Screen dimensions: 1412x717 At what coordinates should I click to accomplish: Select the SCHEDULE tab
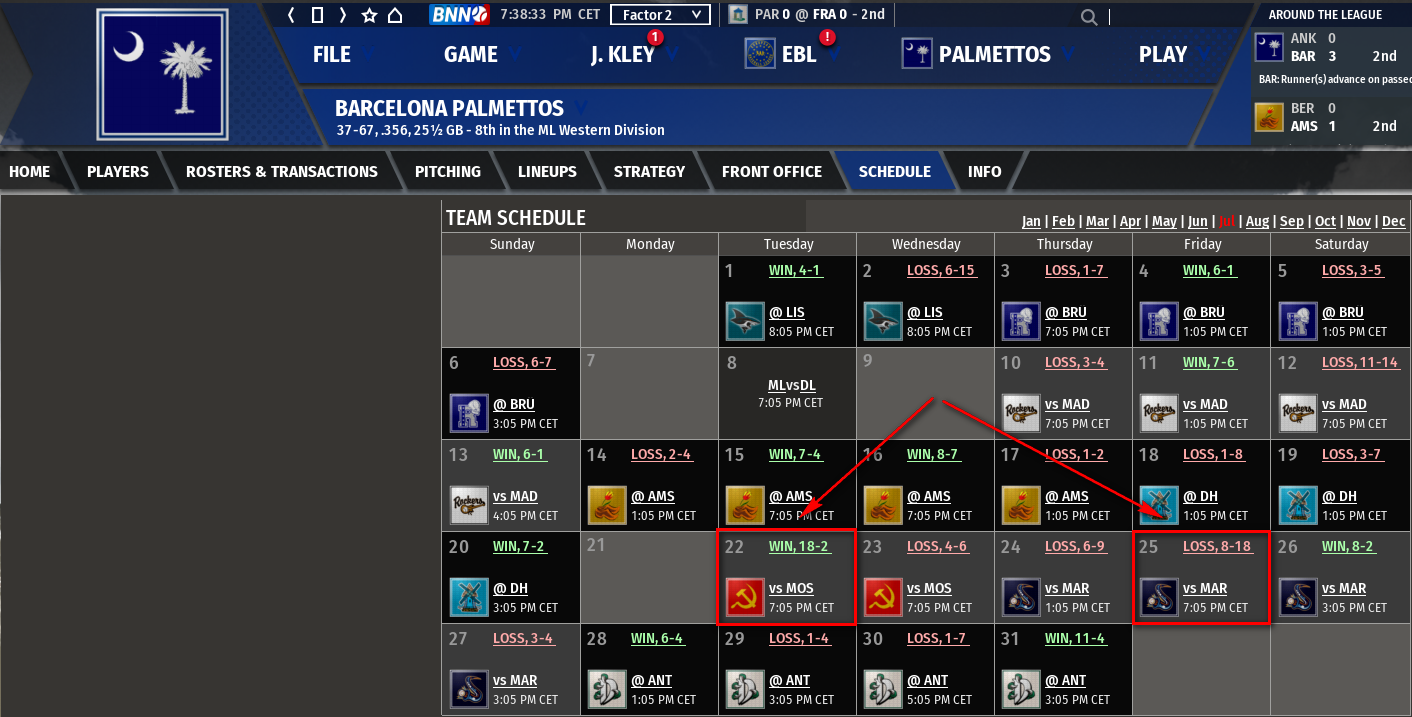(895, 172)
